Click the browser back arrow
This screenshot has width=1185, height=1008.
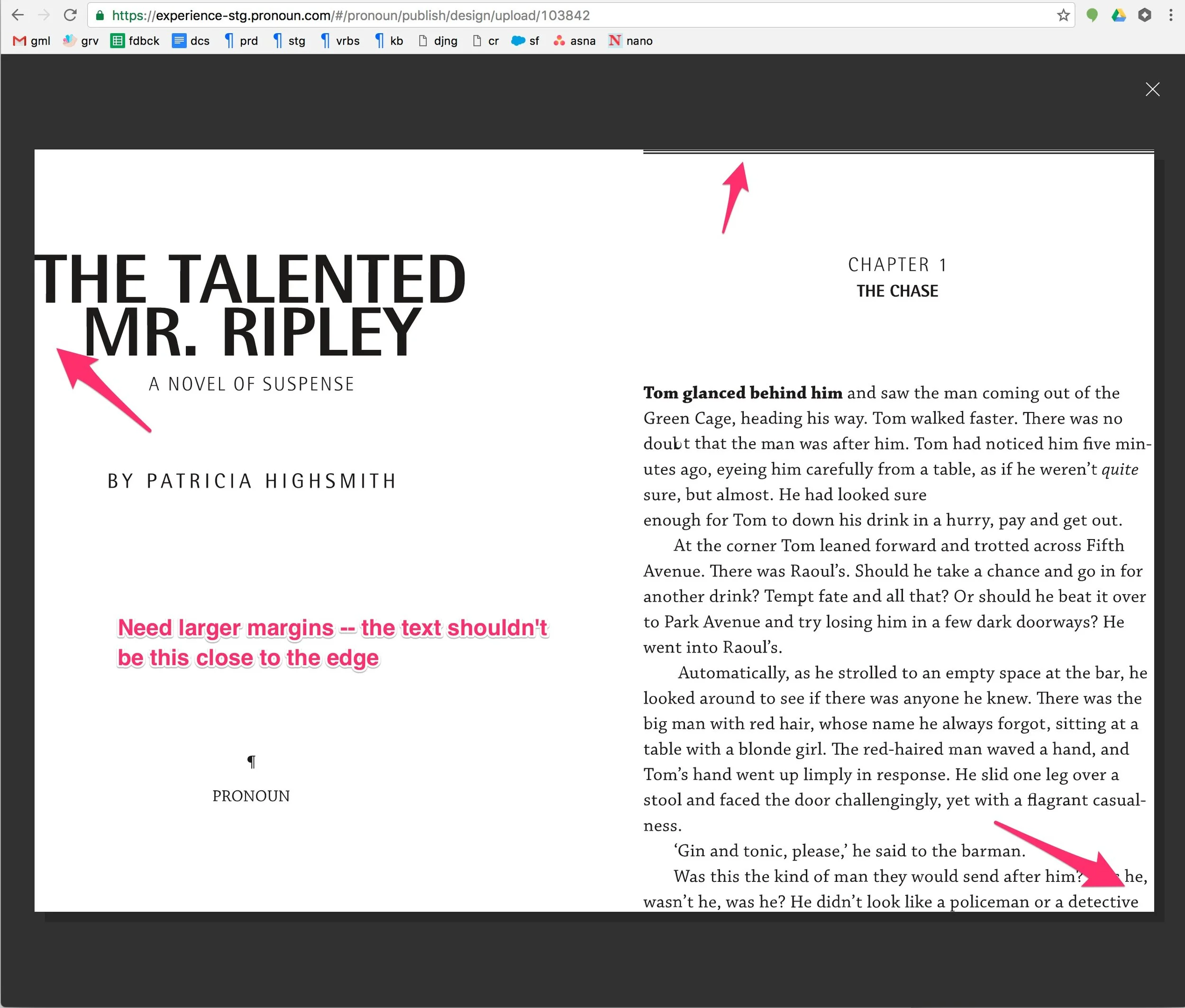pyautogui.click(x=18, y=15)
